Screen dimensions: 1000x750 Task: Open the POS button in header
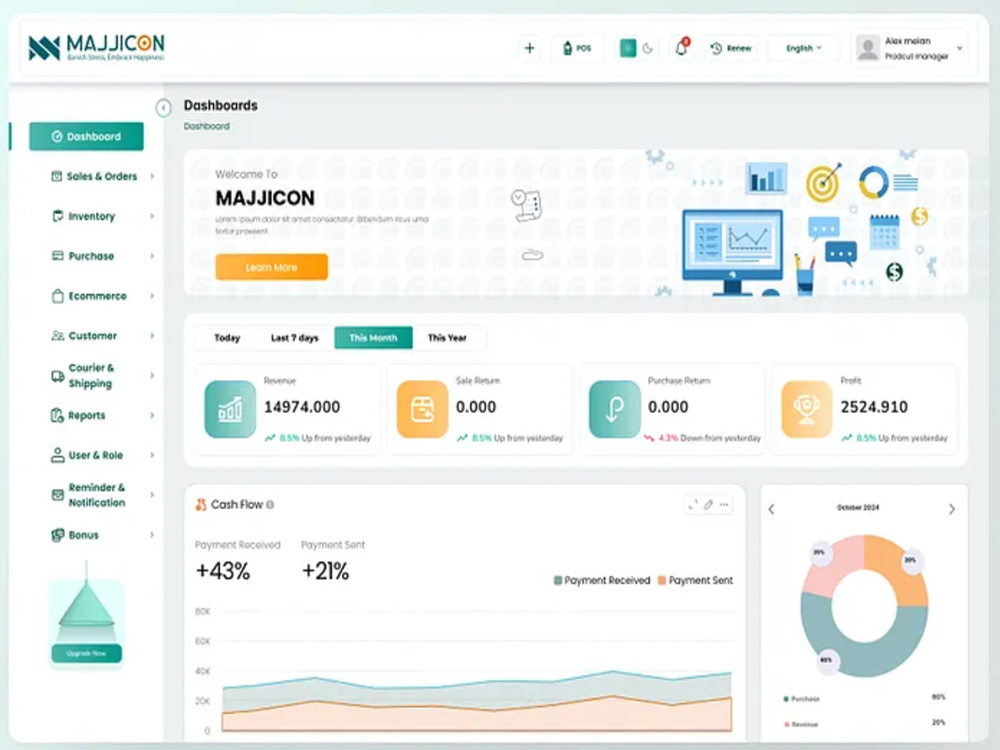tap(577, 48)
